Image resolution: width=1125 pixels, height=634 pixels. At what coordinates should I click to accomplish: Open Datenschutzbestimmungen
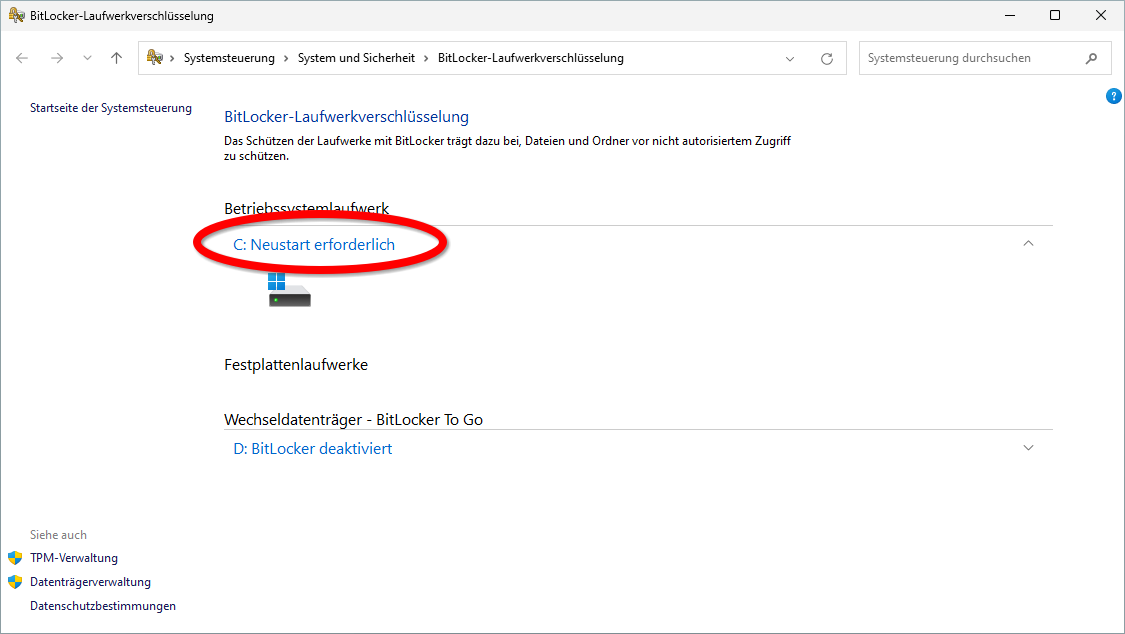102,605
